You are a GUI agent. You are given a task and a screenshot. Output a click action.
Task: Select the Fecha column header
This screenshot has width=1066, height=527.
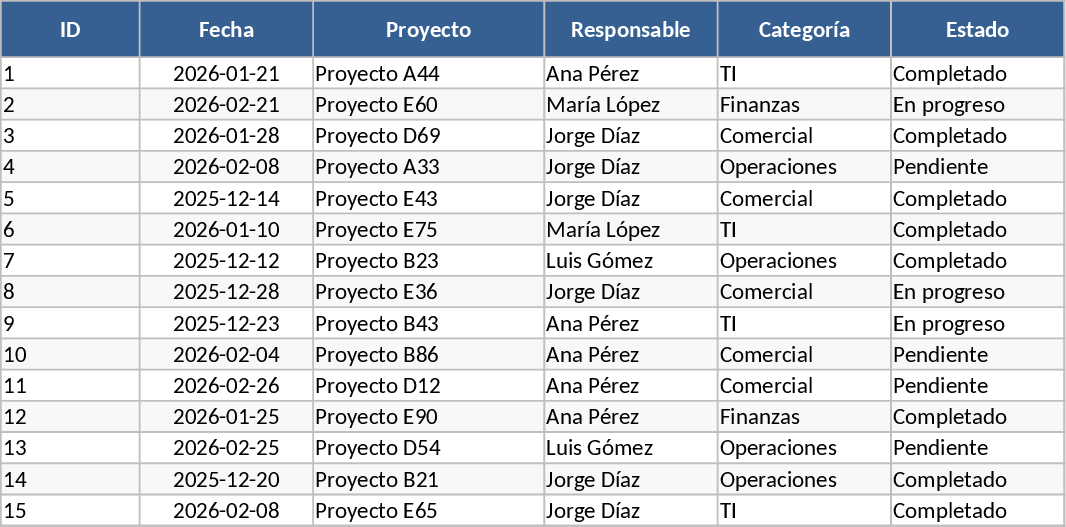coord(226,30)
